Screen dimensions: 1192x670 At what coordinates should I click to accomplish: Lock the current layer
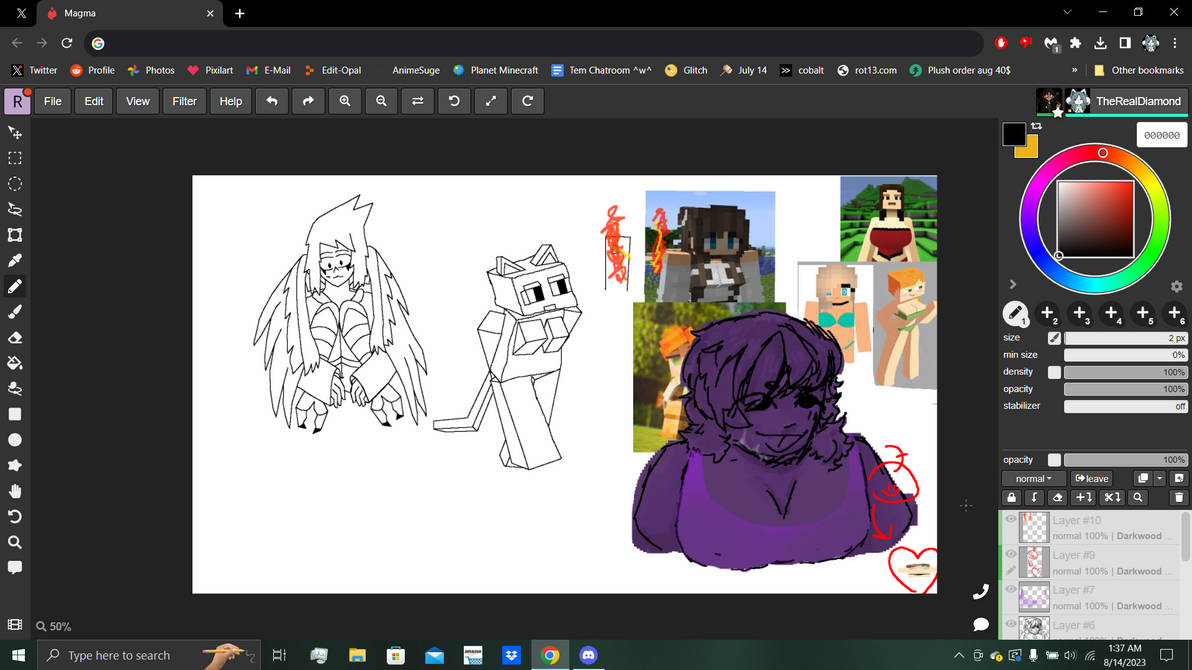pyautogui.click(x=1011, y=497)
